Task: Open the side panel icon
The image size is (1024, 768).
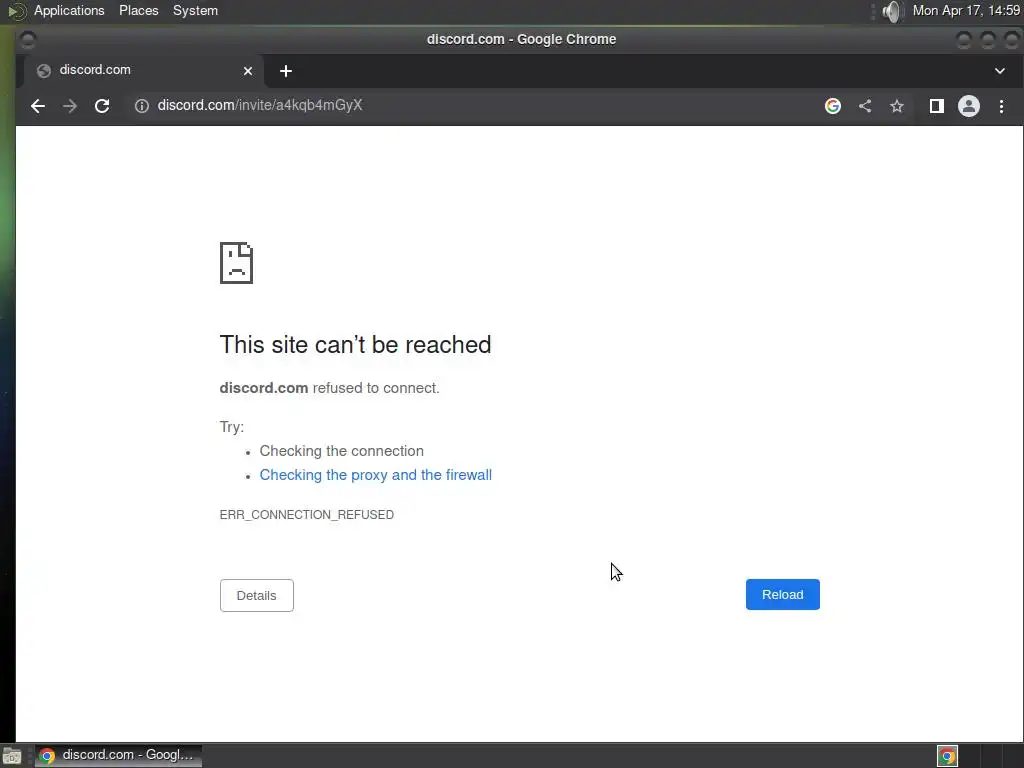Action: coord(936,106)
